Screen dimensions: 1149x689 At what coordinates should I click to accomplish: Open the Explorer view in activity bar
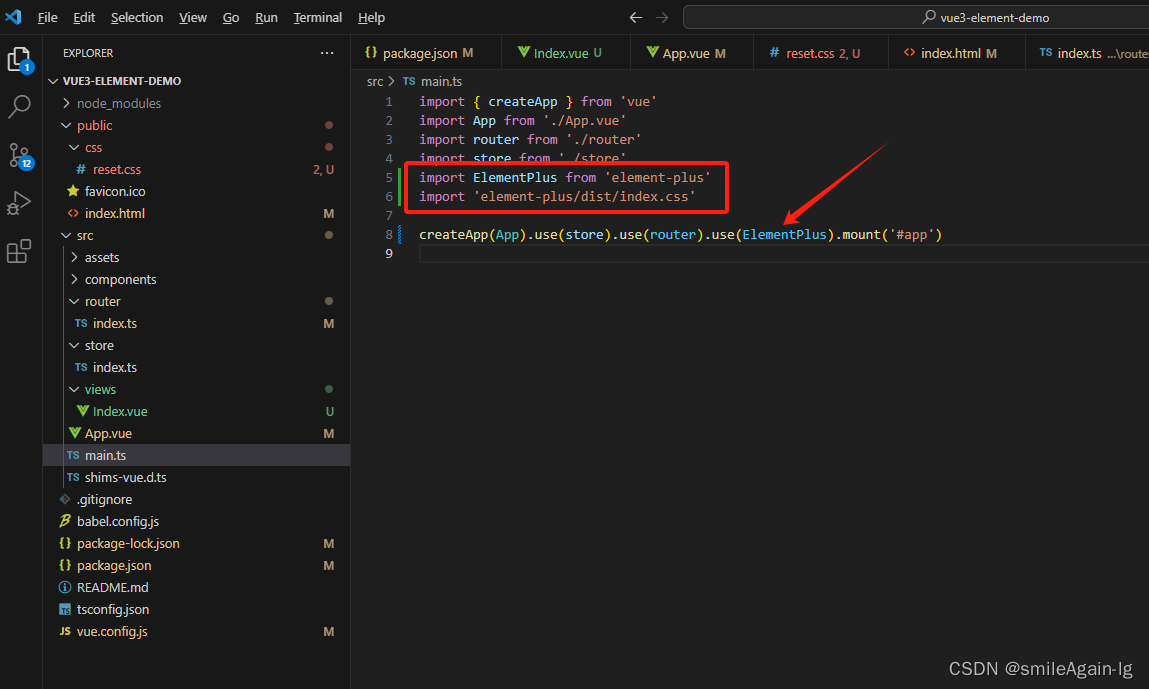coord(19,59)
